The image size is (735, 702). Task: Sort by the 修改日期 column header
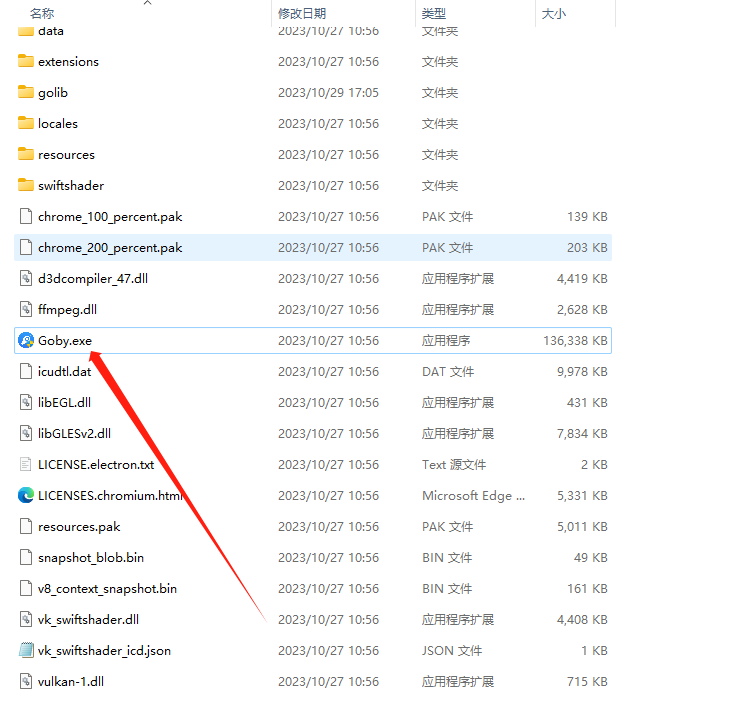[302, 14]
